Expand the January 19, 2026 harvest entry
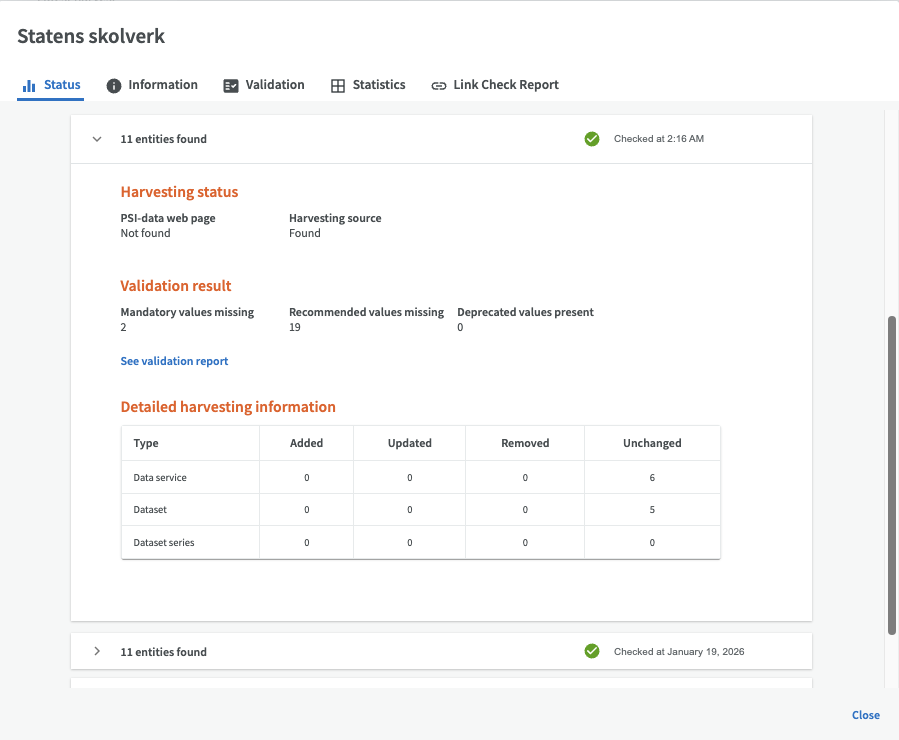This screenshot has width=899, height=740. (97, 651)
